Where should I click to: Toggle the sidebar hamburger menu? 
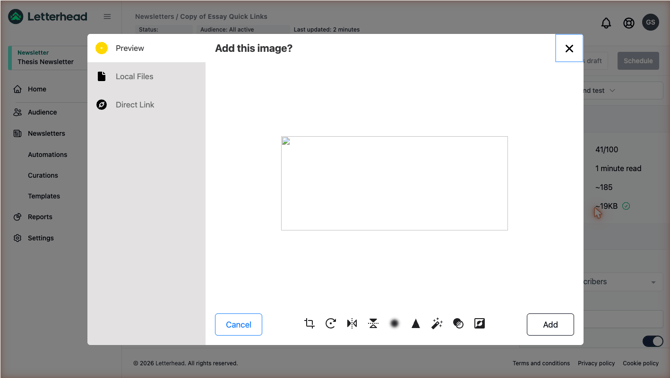[107, 17]
